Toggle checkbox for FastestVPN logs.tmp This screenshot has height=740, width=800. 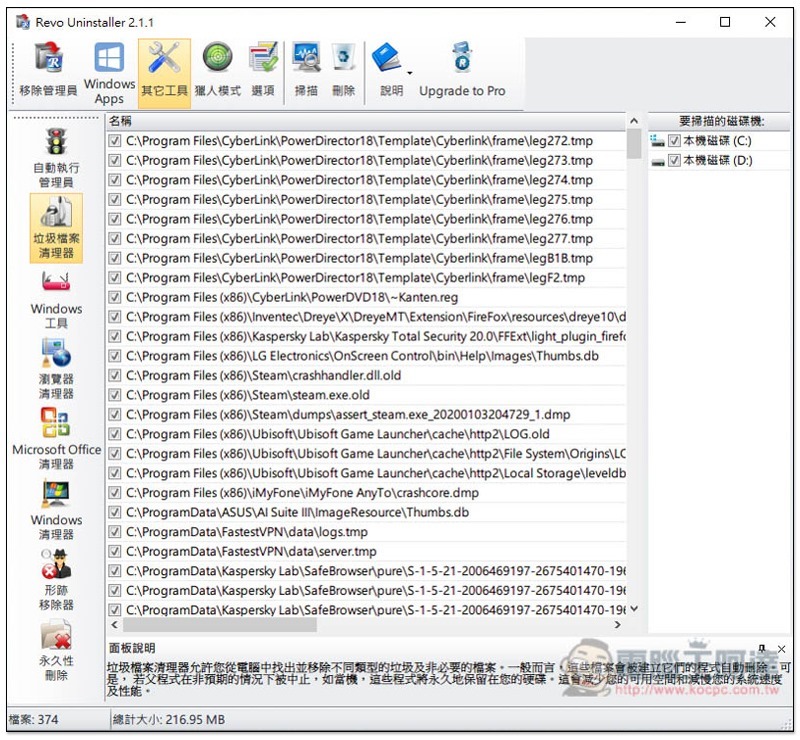pyautogui.click(x=115, y=532)
